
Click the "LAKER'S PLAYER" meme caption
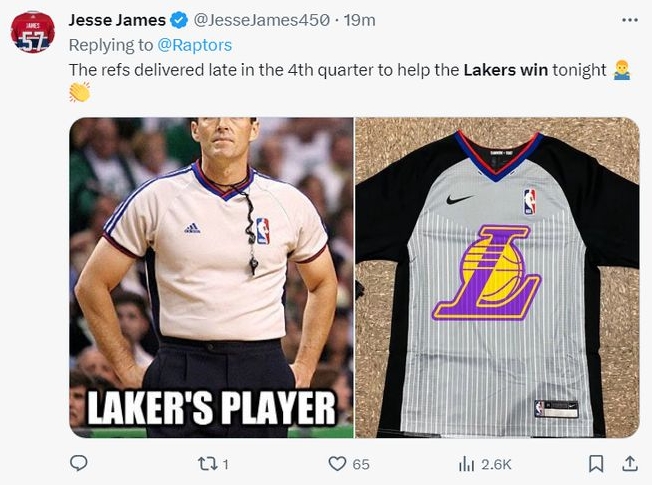coord(211,407)
